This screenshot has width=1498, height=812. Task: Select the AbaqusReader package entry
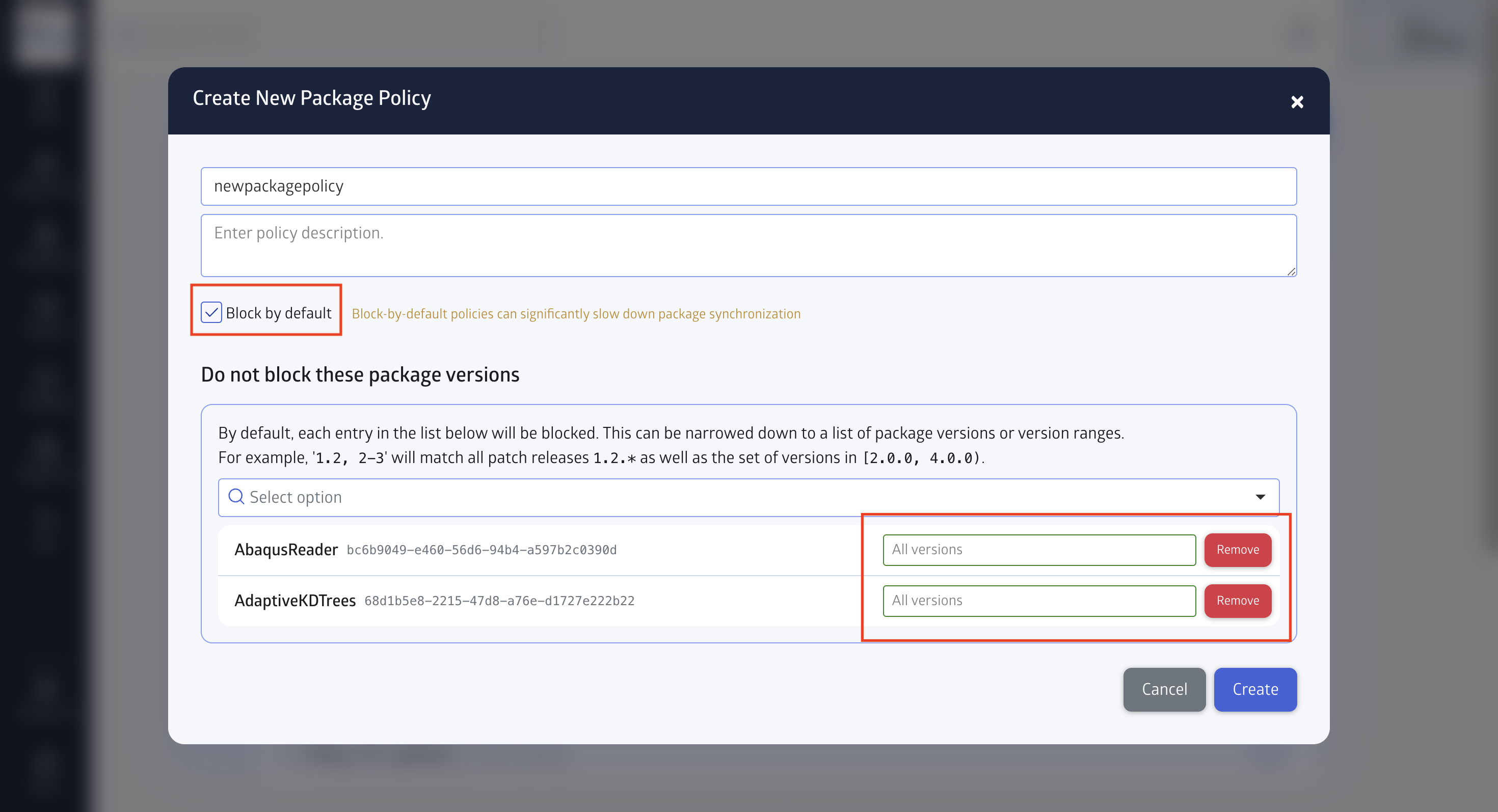tap(286, 549)
